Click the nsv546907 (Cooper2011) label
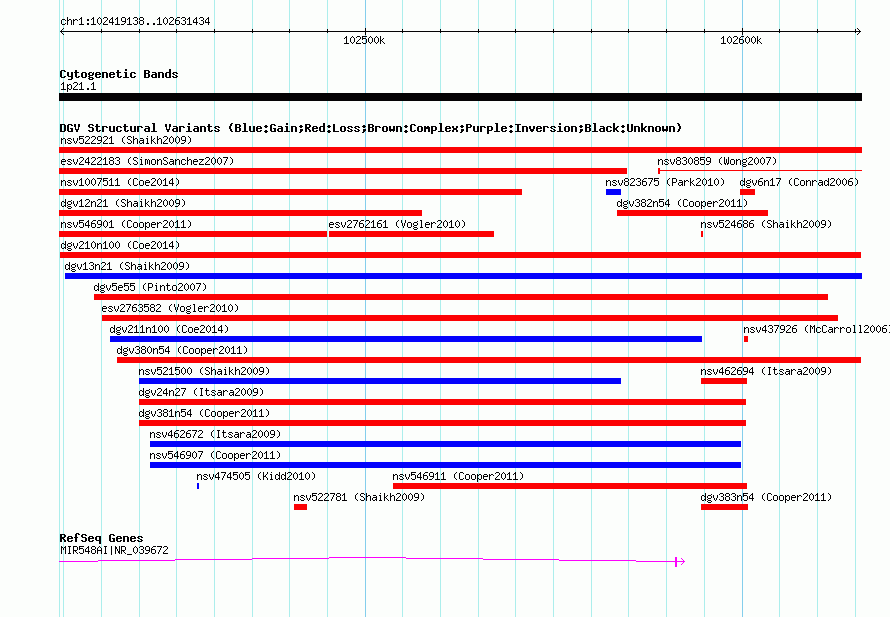Image resolution: width=890 pixels, height=617 pixels. tap(215, 455)
